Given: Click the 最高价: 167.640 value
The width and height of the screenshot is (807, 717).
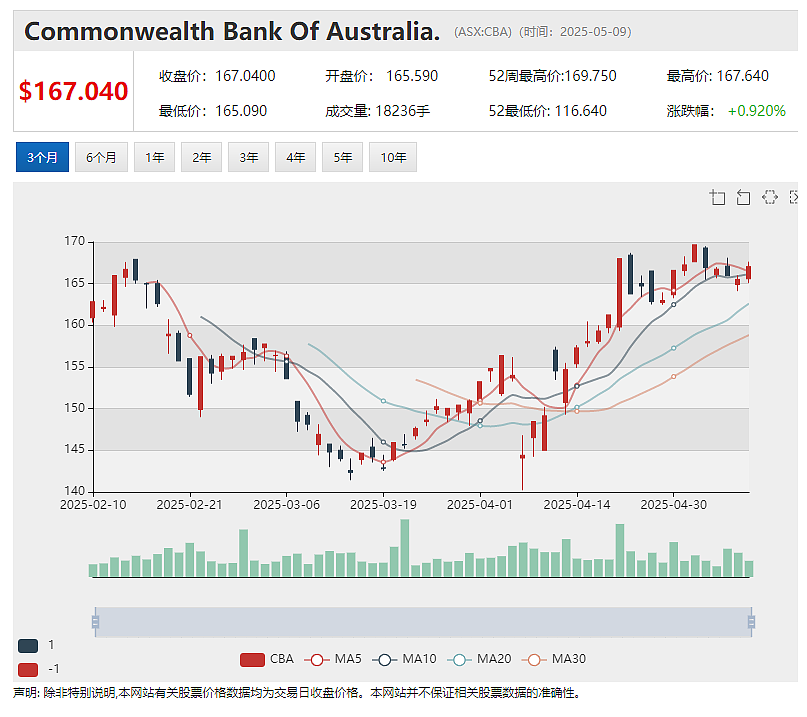Looking at the screenshot, I should (x=717, y=76).
